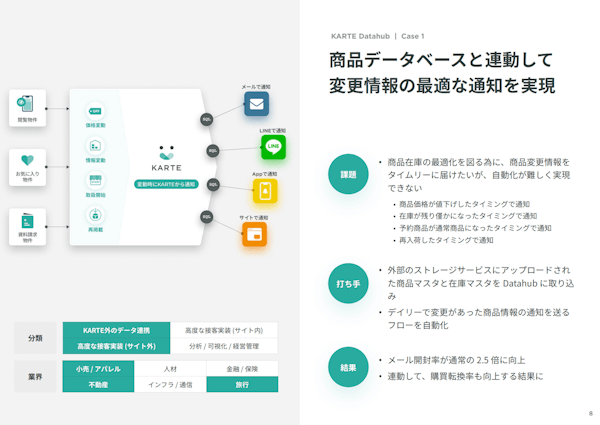The image size is (600, 425).
Task: Click the 資料請求物件 booklet icon
Action: click(x=27, y=221)
